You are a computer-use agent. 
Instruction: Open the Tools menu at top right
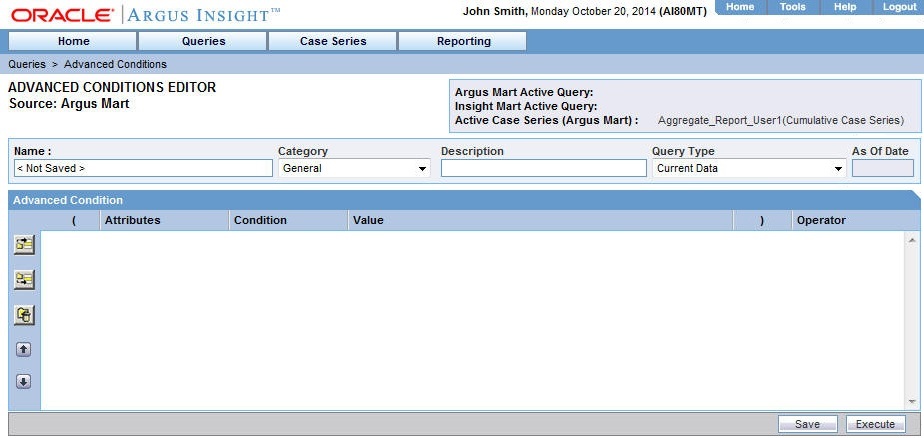click(x=792, y=7)
